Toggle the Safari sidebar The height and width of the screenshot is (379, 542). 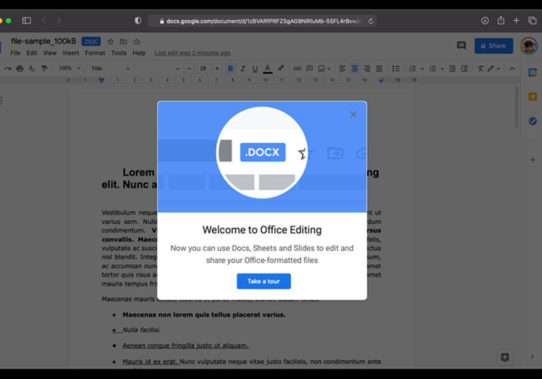pos(27,21)
